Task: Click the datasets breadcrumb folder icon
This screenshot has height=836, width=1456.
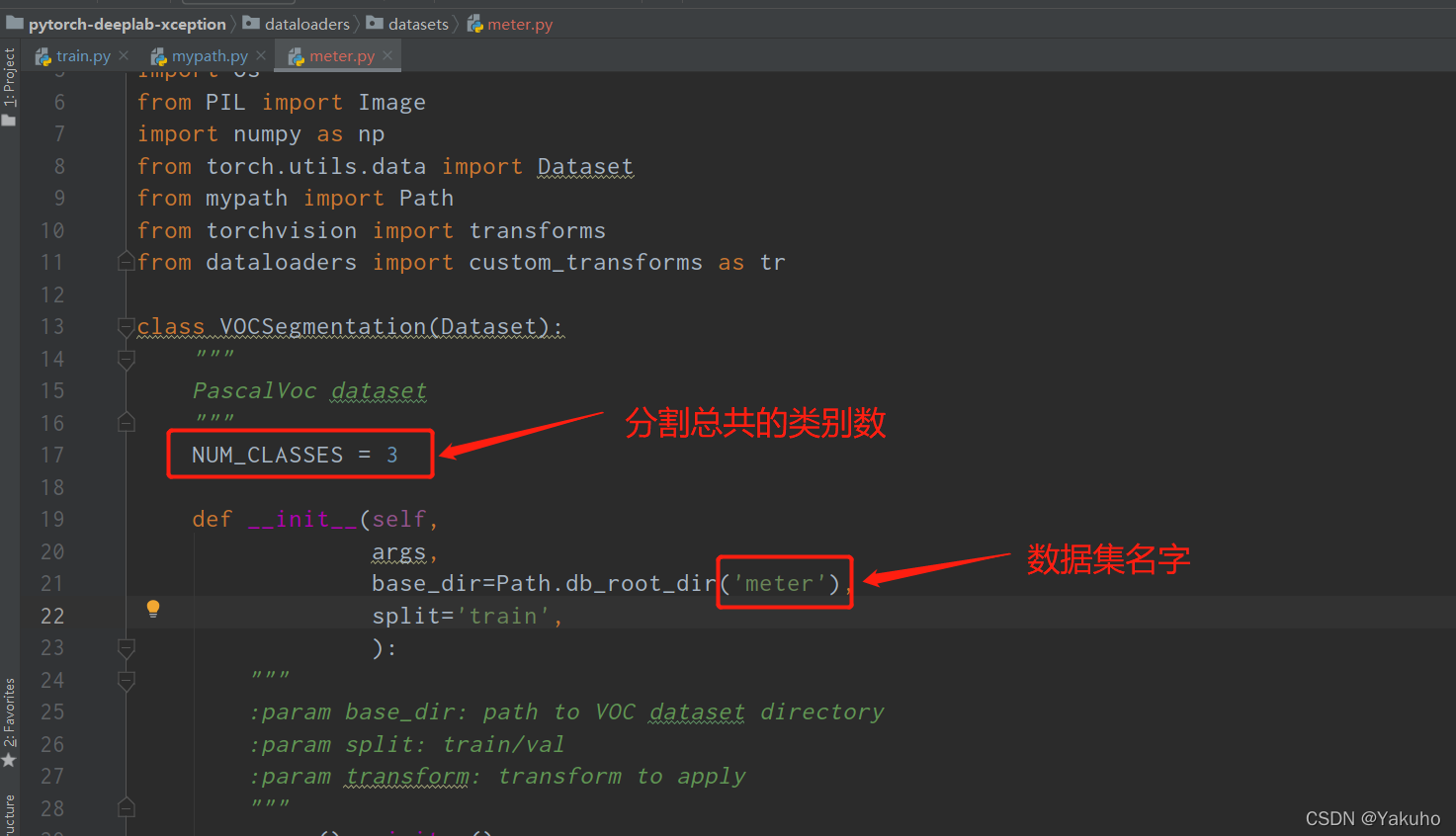Action: pyautogui.click(x=375, y=23)
